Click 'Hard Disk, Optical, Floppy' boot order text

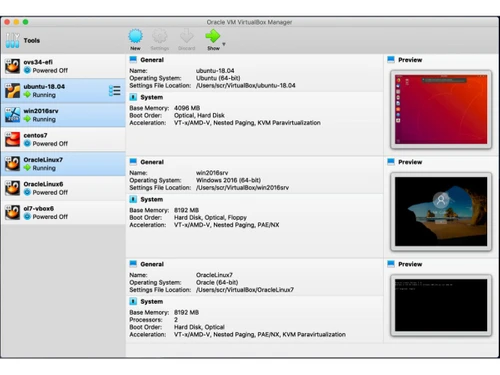210,217
